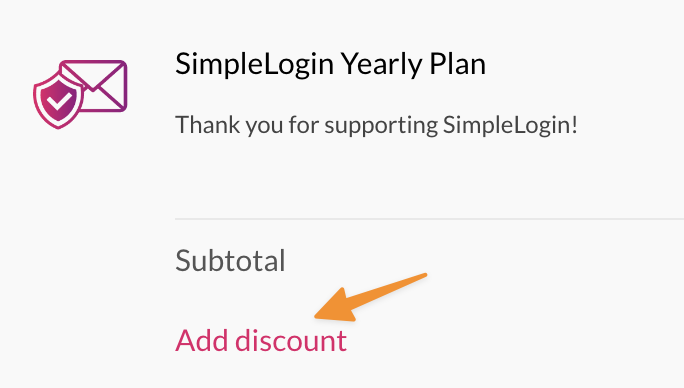Click SimpleLogin! at the end of the thank-you line
The height and width of the screenshot is (388, 684).
[510, 125]
